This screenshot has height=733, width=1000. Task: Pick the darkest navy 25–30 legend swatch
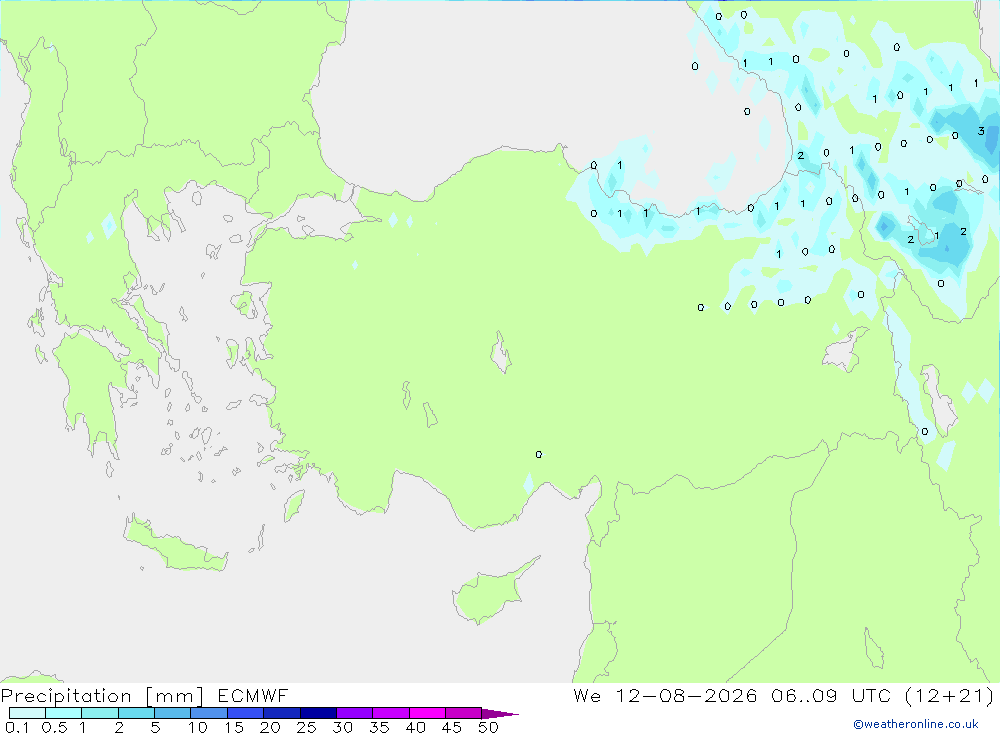click(318, 713)
